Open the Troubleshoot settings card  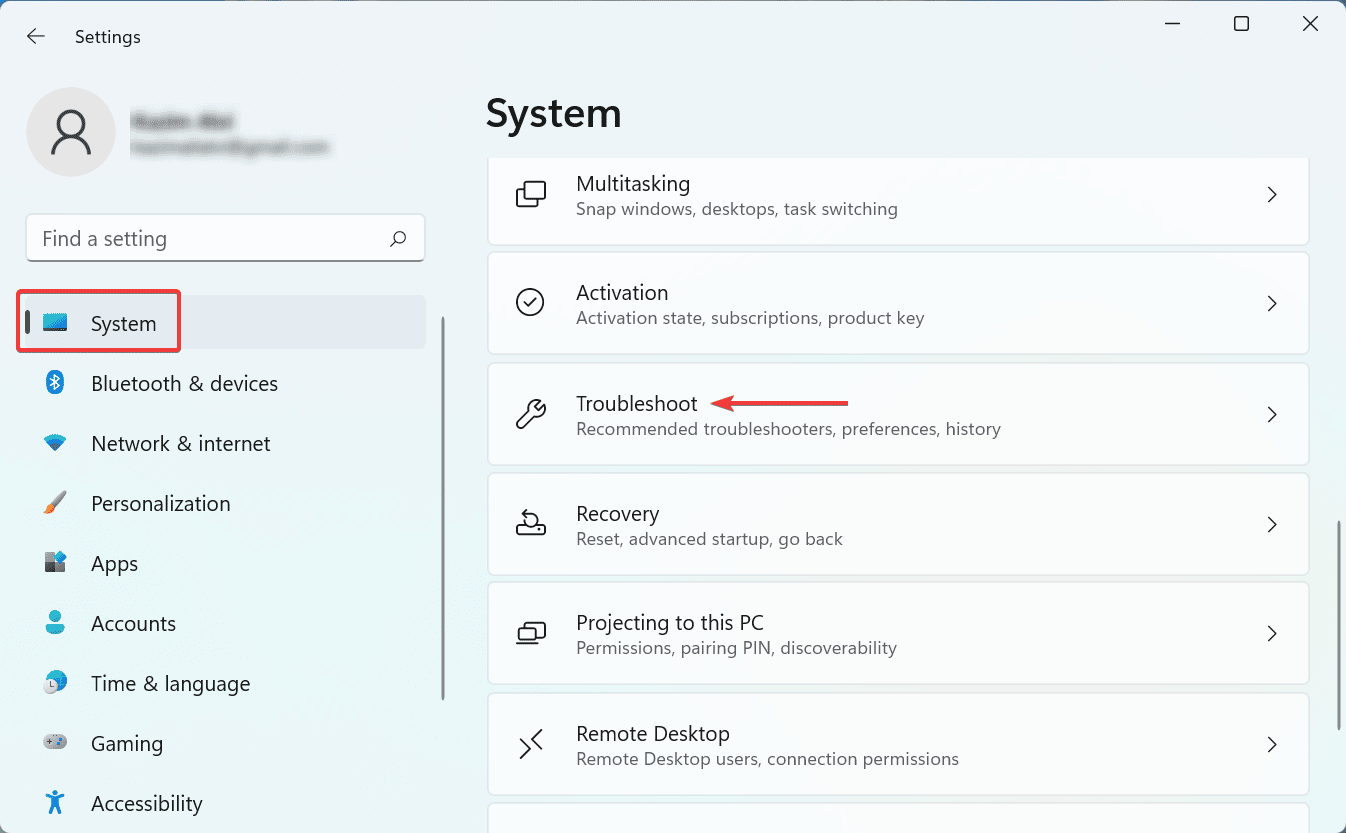click(898, 414)
